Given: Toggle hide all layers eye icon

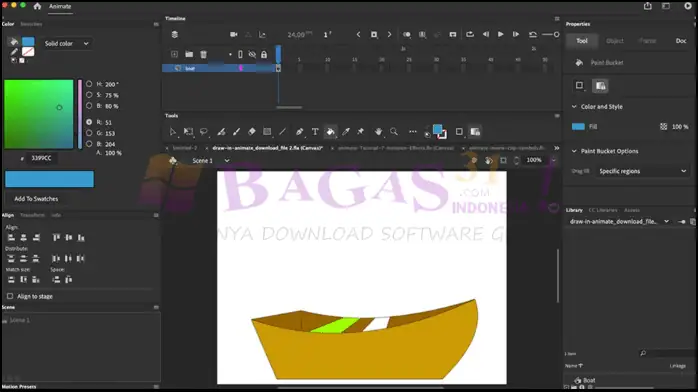Looking at the screenshot, I should (252, 54).
